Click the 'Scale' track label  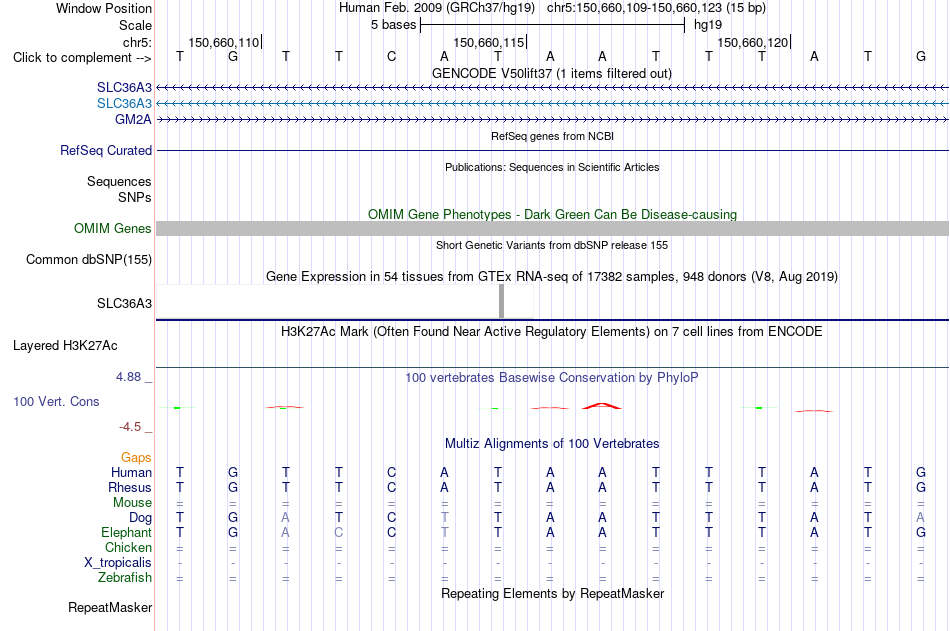click(135, 25)
